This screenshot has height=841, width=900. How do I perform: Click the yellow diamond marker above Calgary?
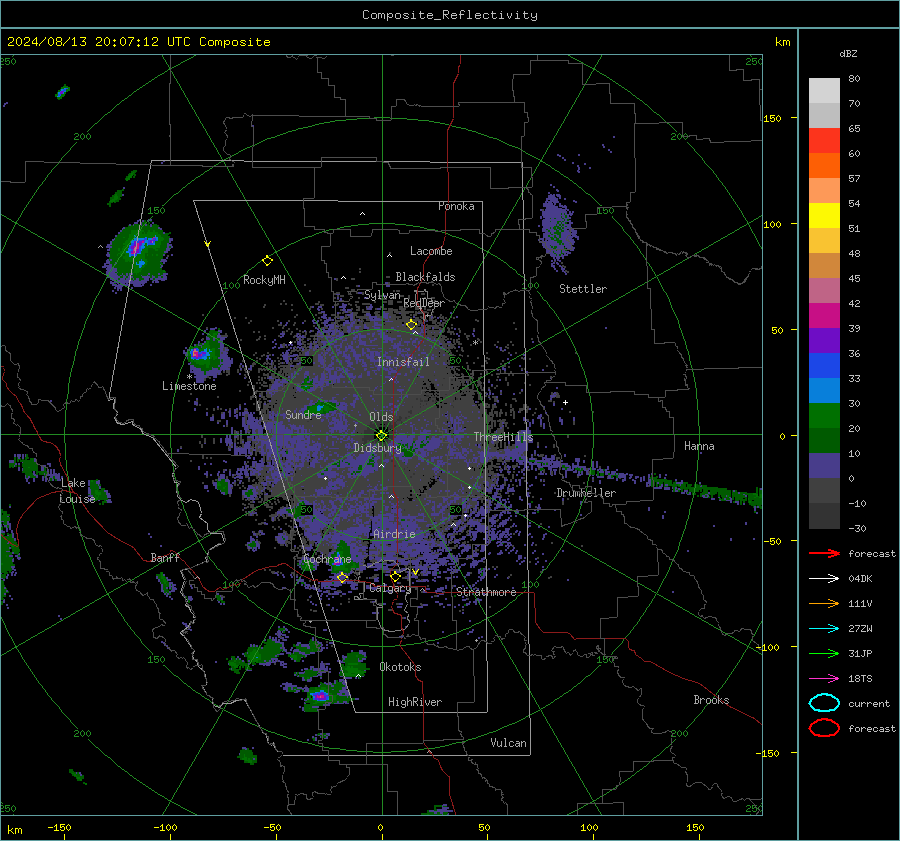(x=395, y=576)
